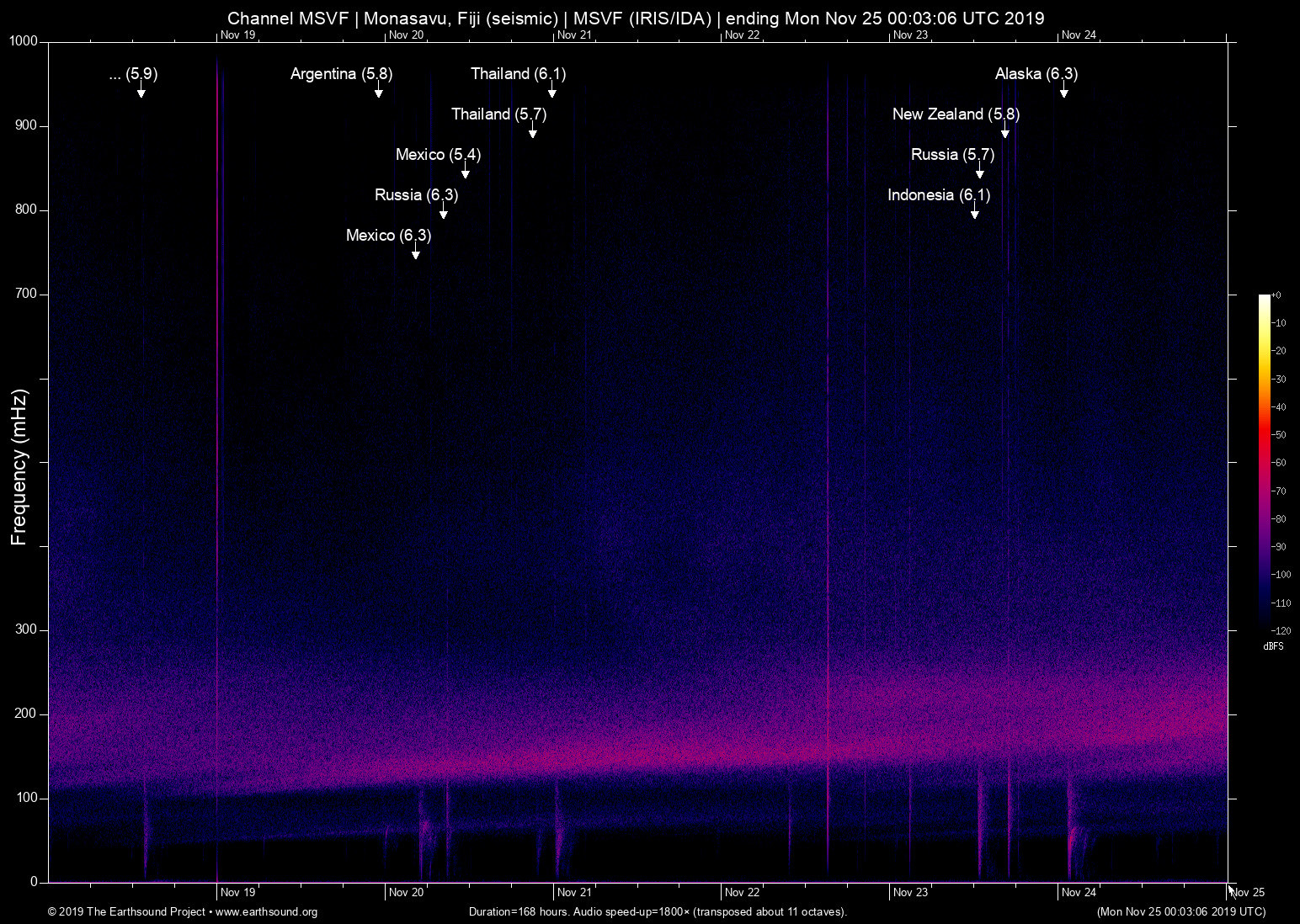The image size is (1300, 924).
Task: Select the Mexico (6.3) annotation arrow
Action: [414, 254]
